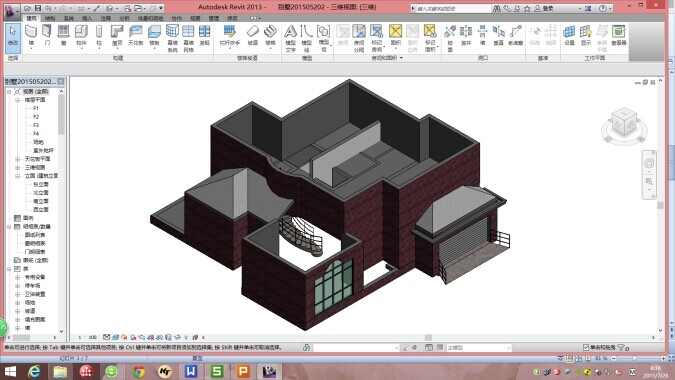Click the Set work plane (设置) icon
Viewport: 675px width, 380px height.
[x=569, y=35]
